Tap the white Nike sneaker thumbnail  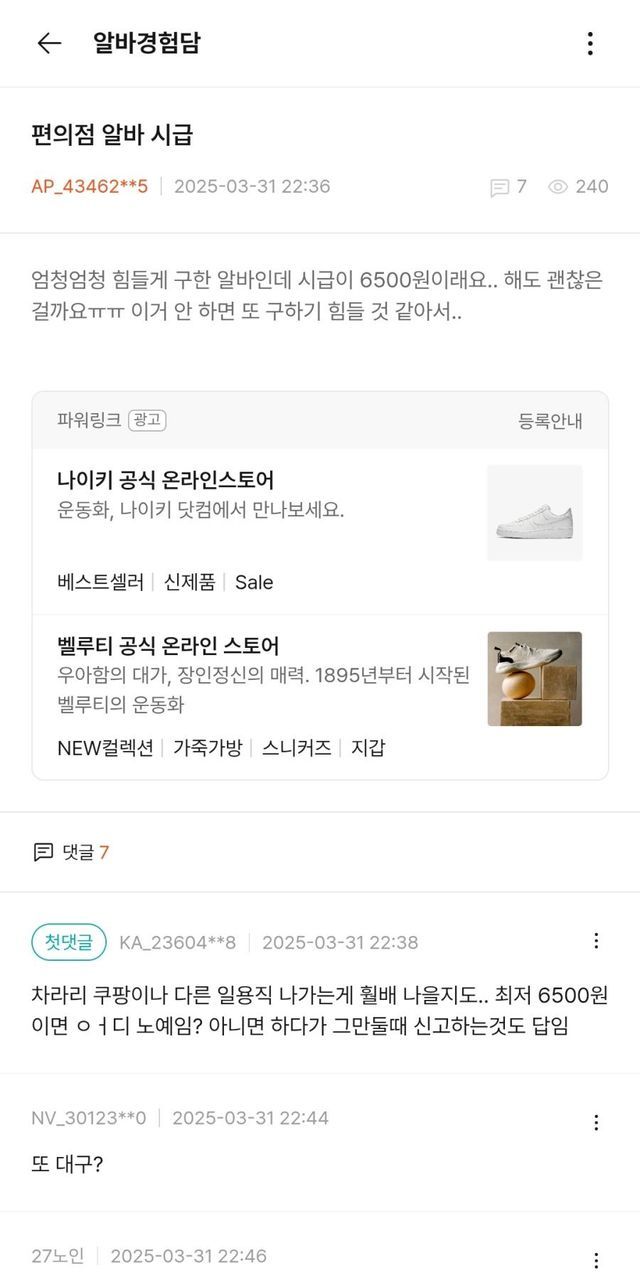tap(534, 513)
